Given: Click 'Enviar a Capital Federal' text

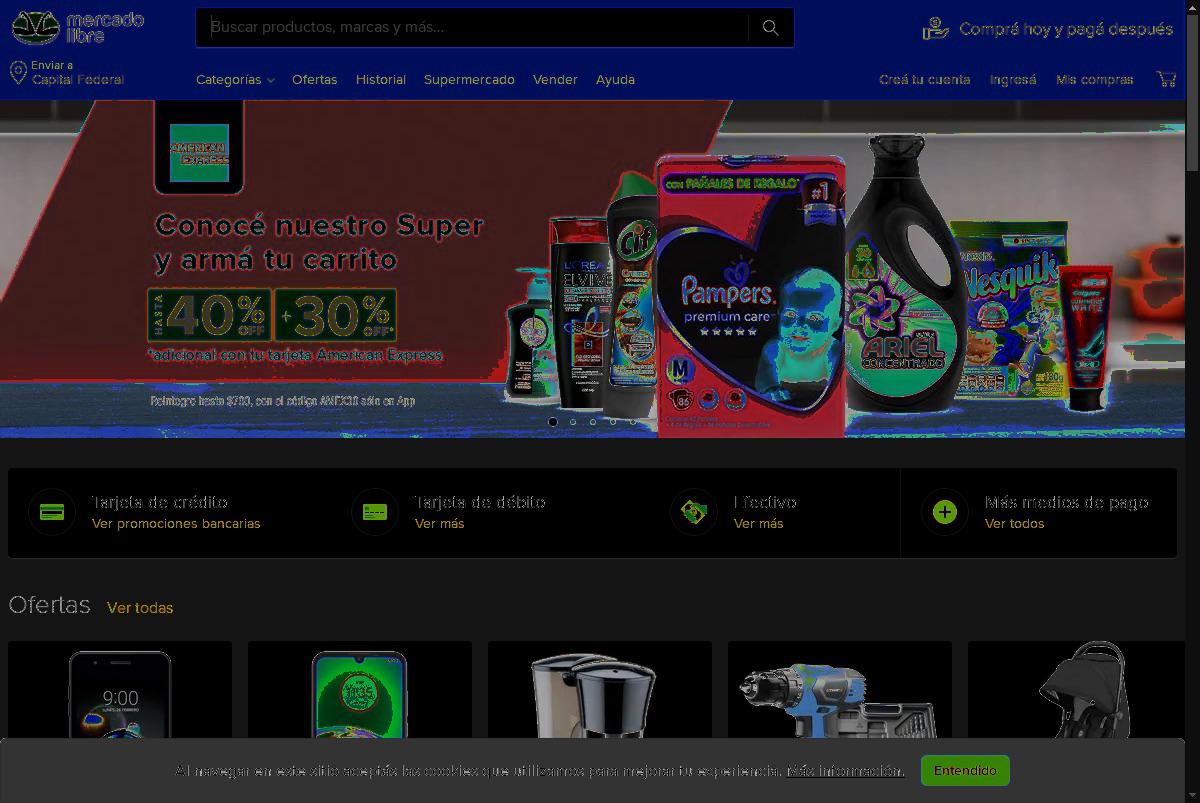Looking at the screenshot, I should click(x=78, y=72).
